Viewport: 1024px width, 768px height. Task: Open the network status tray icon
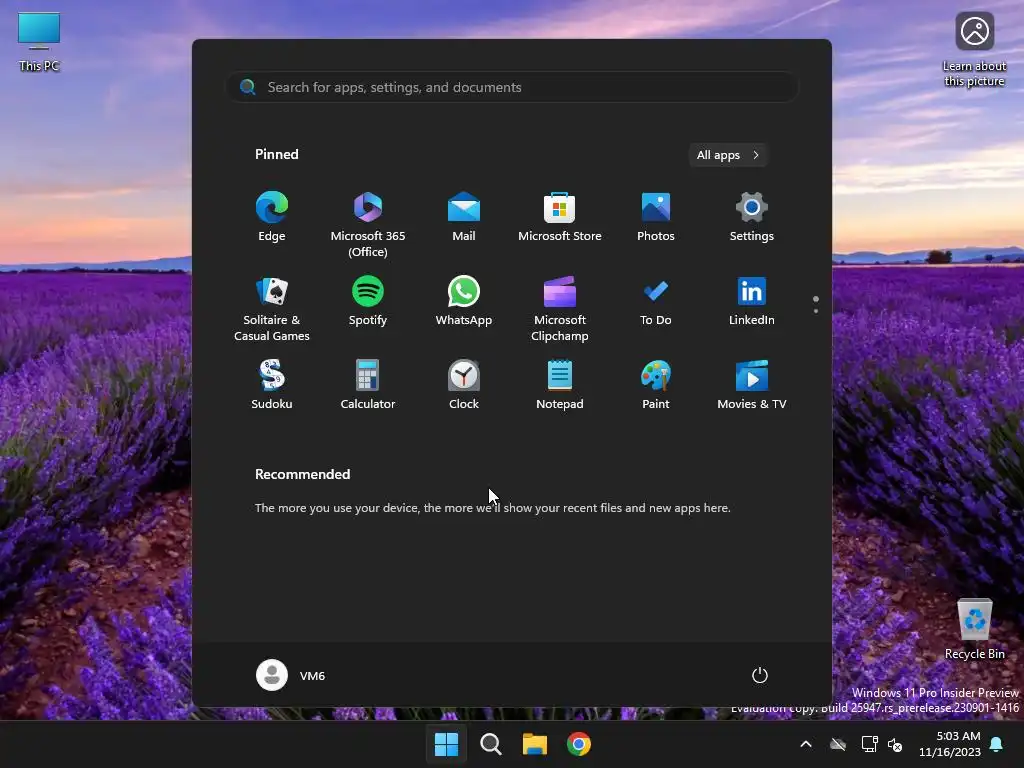click(869, 744)
